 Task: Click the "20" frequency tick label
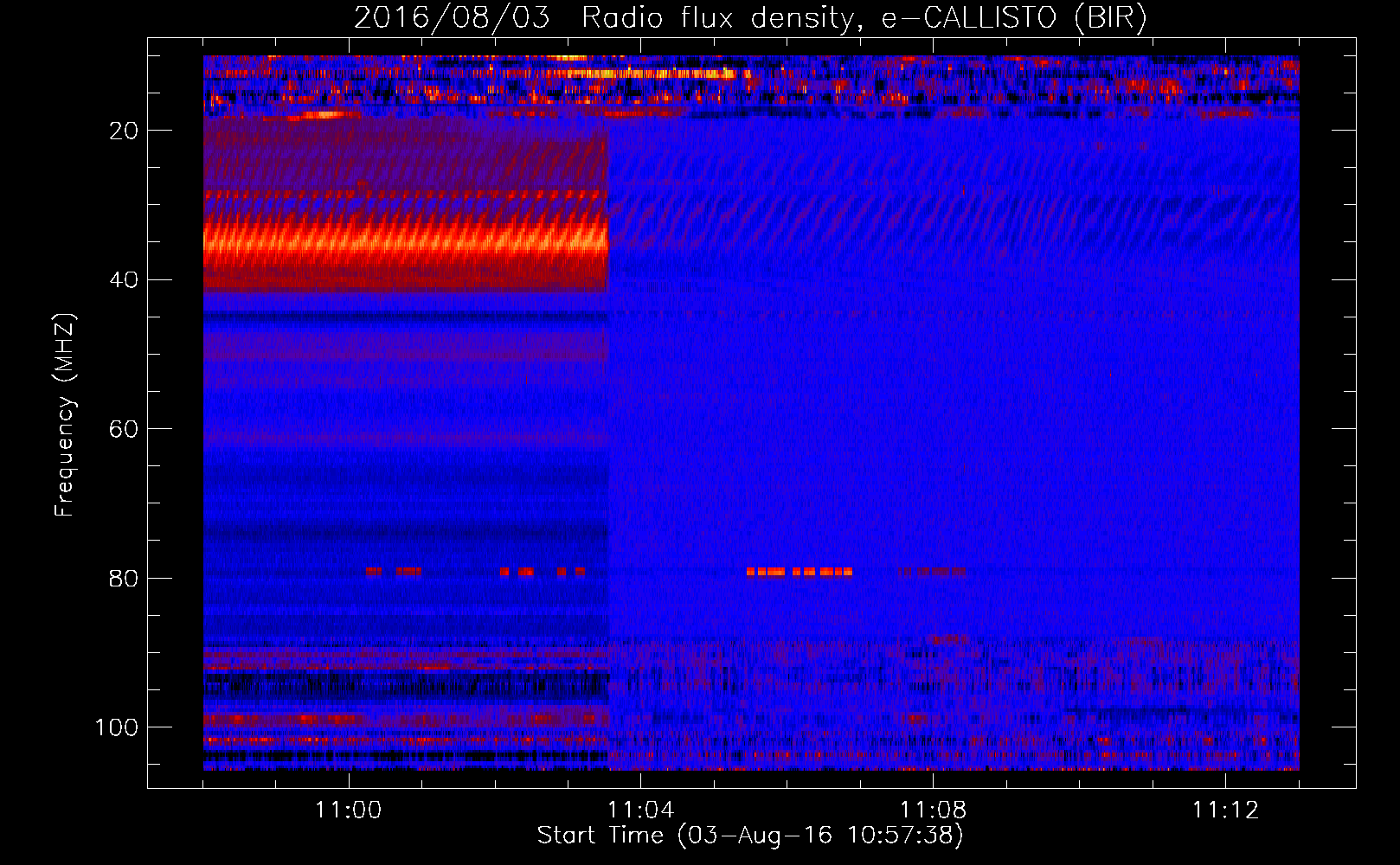pos(124,131)
